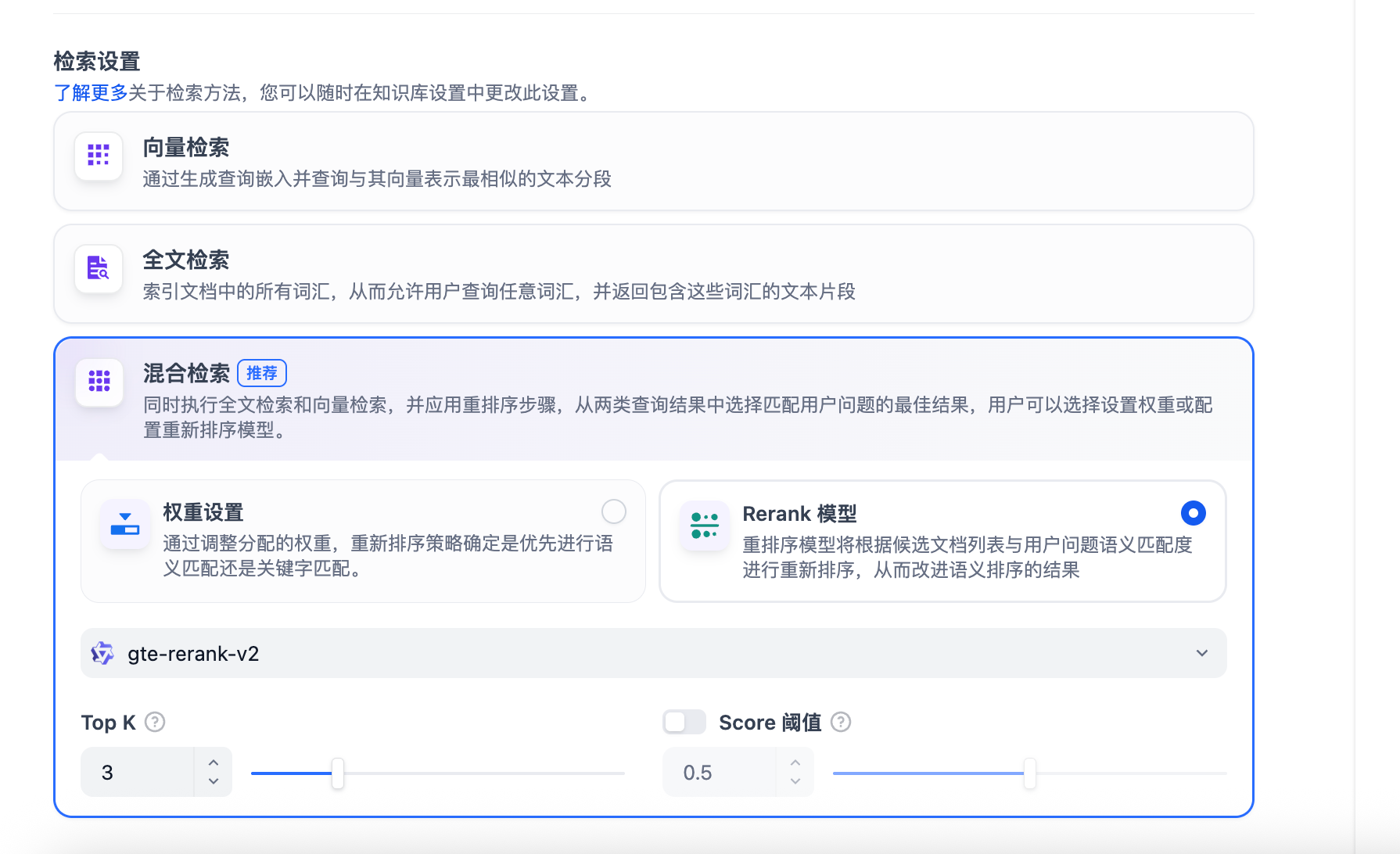The width and height of the screenshot is (1400, 854).
Task: Click the Top K slider handle
Action: pos(338,773)
